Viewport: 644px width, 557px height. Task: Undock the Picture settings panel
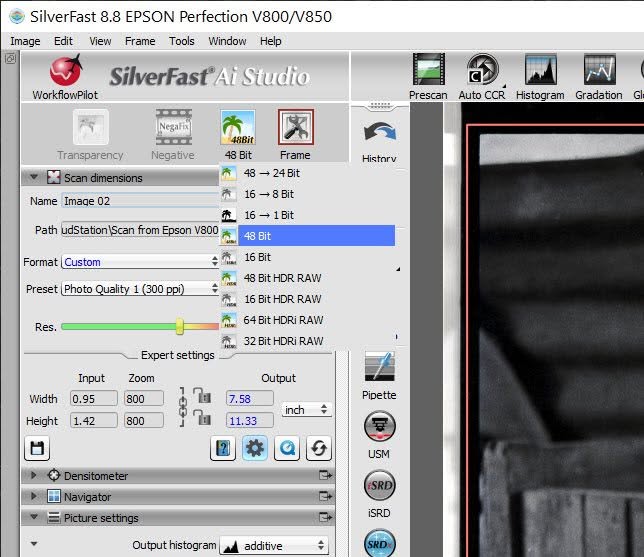325,517
